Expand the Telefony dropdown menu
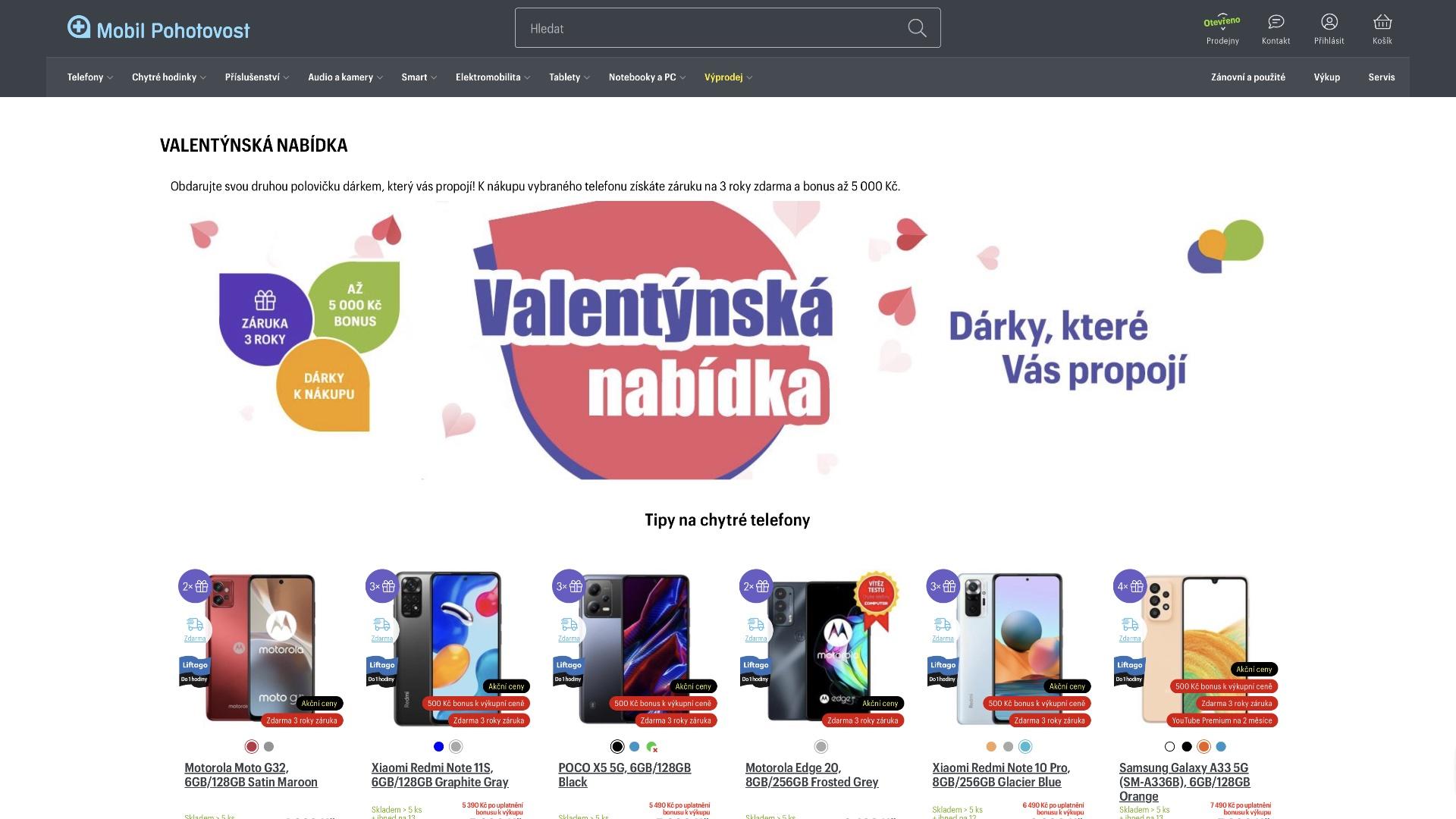Viewport: 1456px width, 819px height. [89, 77]
